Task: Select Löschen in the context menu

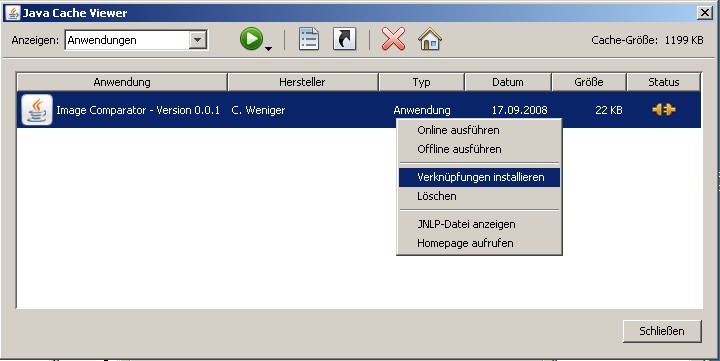Action: 479,196
